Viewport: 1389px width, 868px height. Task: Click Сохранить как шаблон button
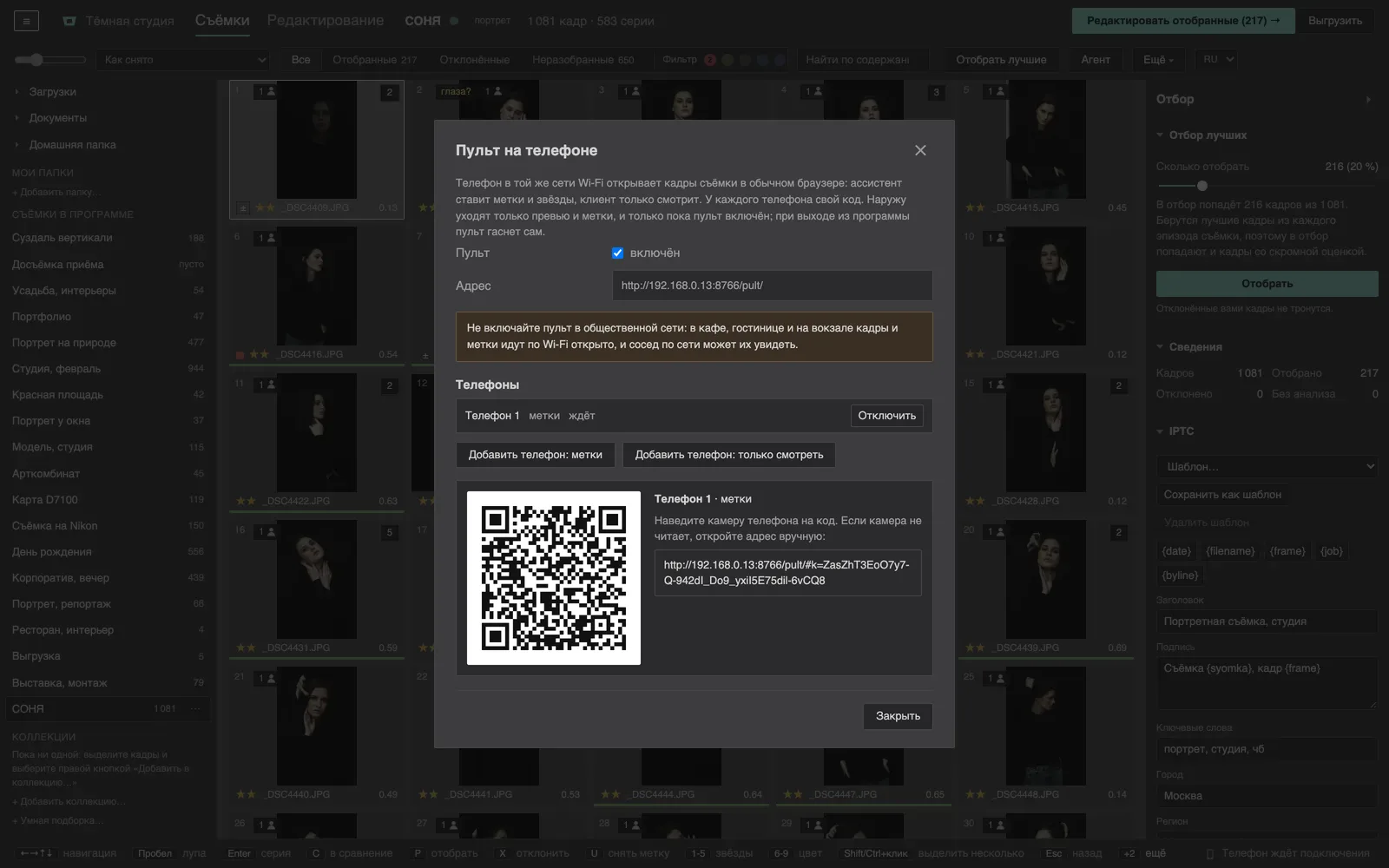coord(1222,495)
